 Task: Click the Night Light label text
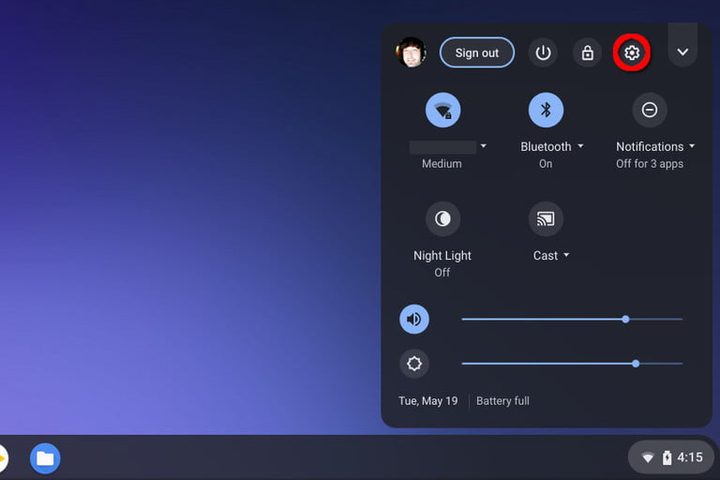coord(442,255)
